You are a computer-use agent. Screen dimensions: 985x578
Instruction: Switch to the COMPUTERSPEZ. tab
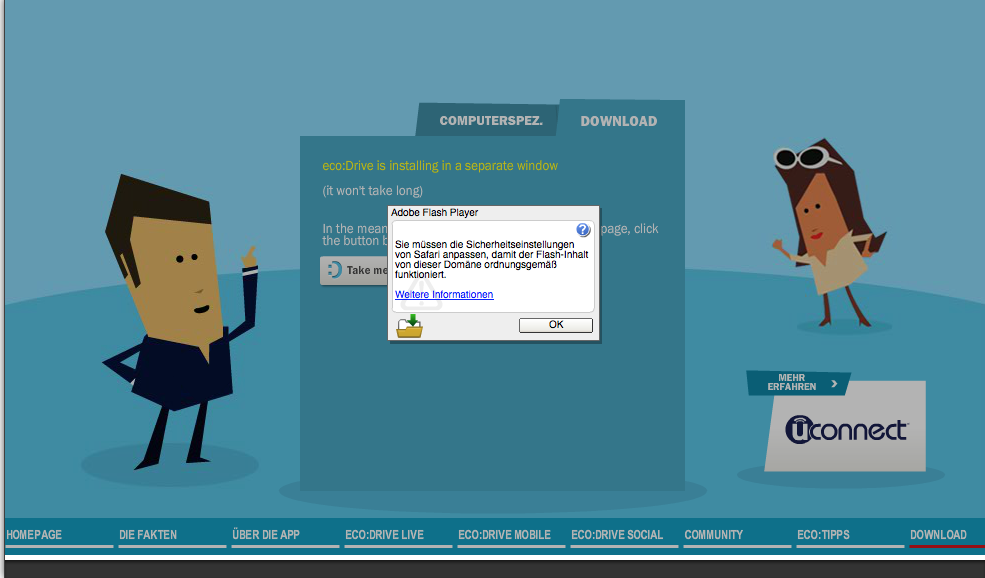[490, 121]
